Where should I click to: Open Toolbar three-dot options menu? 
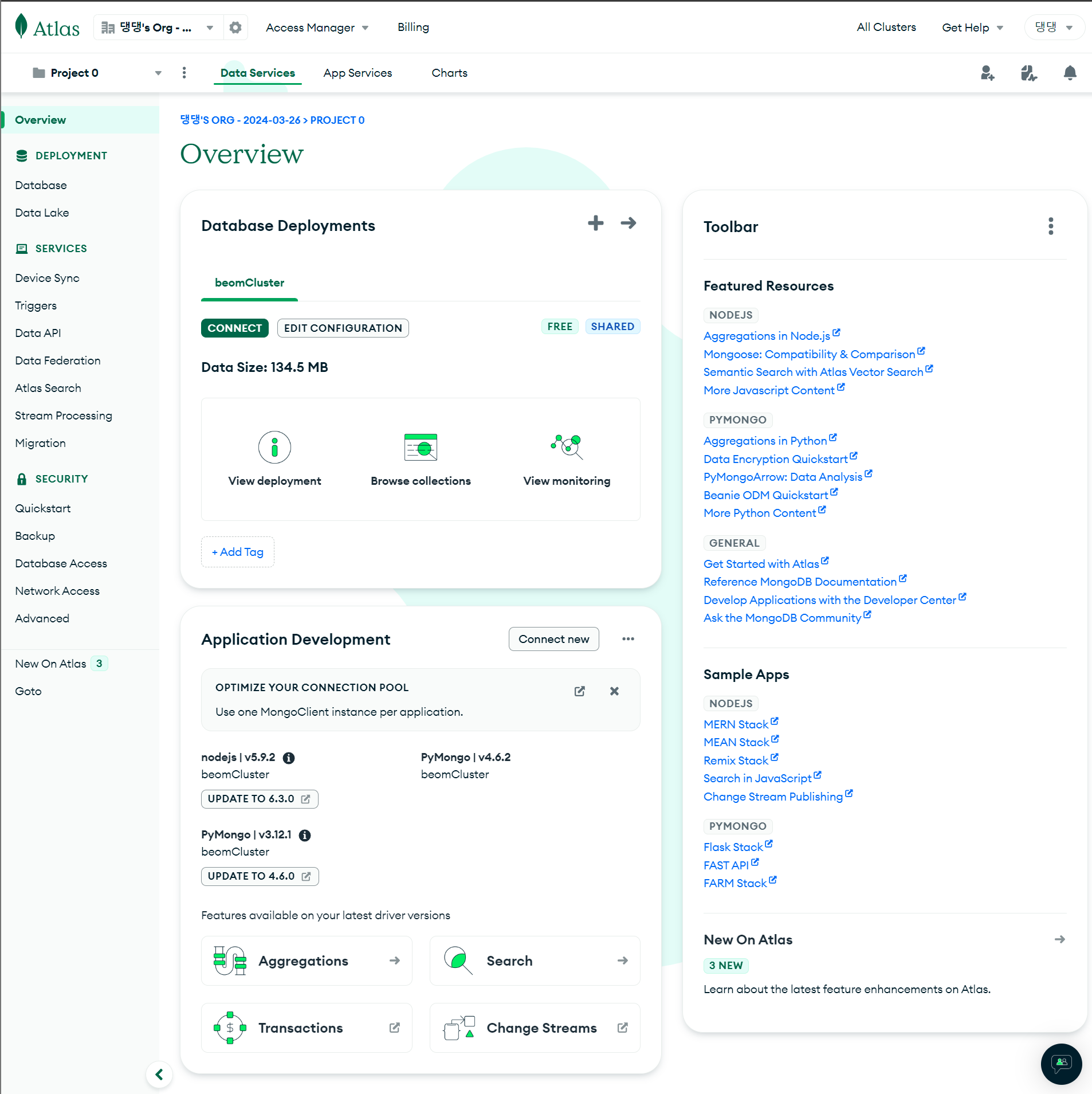tap(1051, 226)
